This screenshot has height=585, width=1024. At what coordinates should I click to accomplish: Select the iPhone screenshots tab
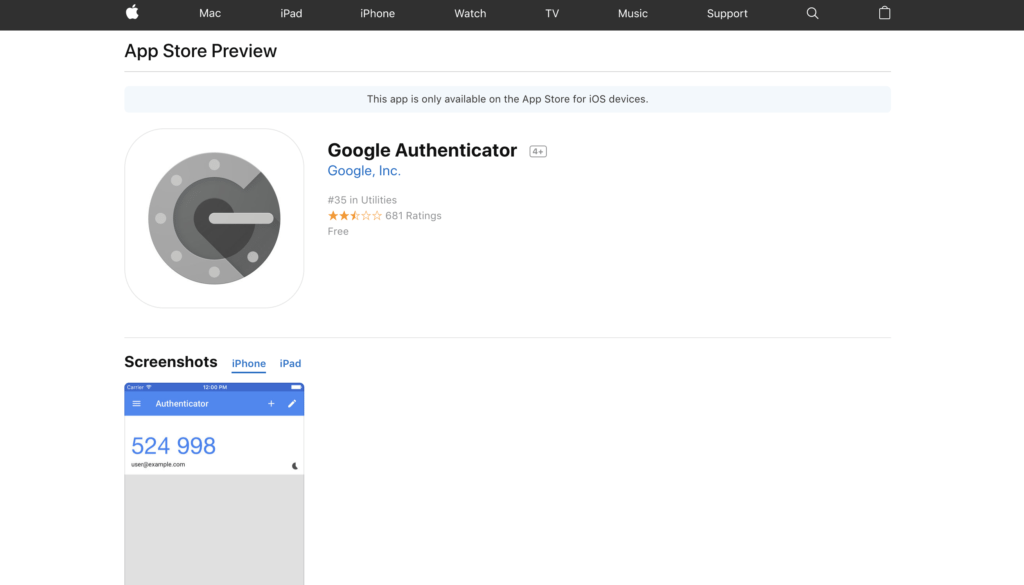tap(249, 364)
